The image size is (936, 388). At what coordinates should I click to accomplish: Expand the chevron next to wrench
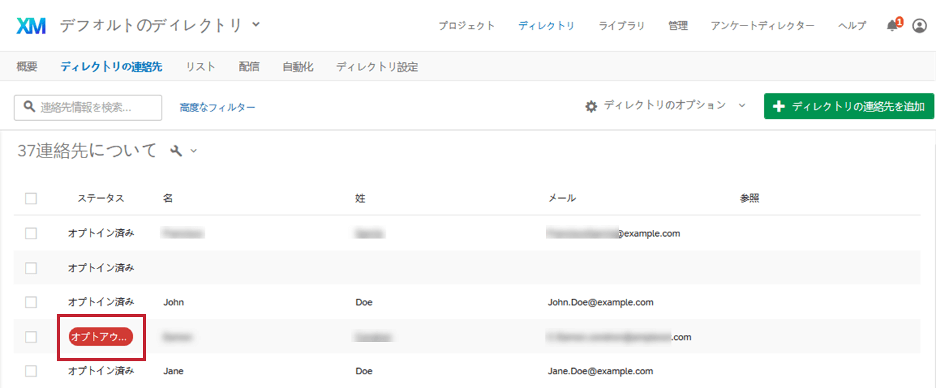tap(193, 152)
